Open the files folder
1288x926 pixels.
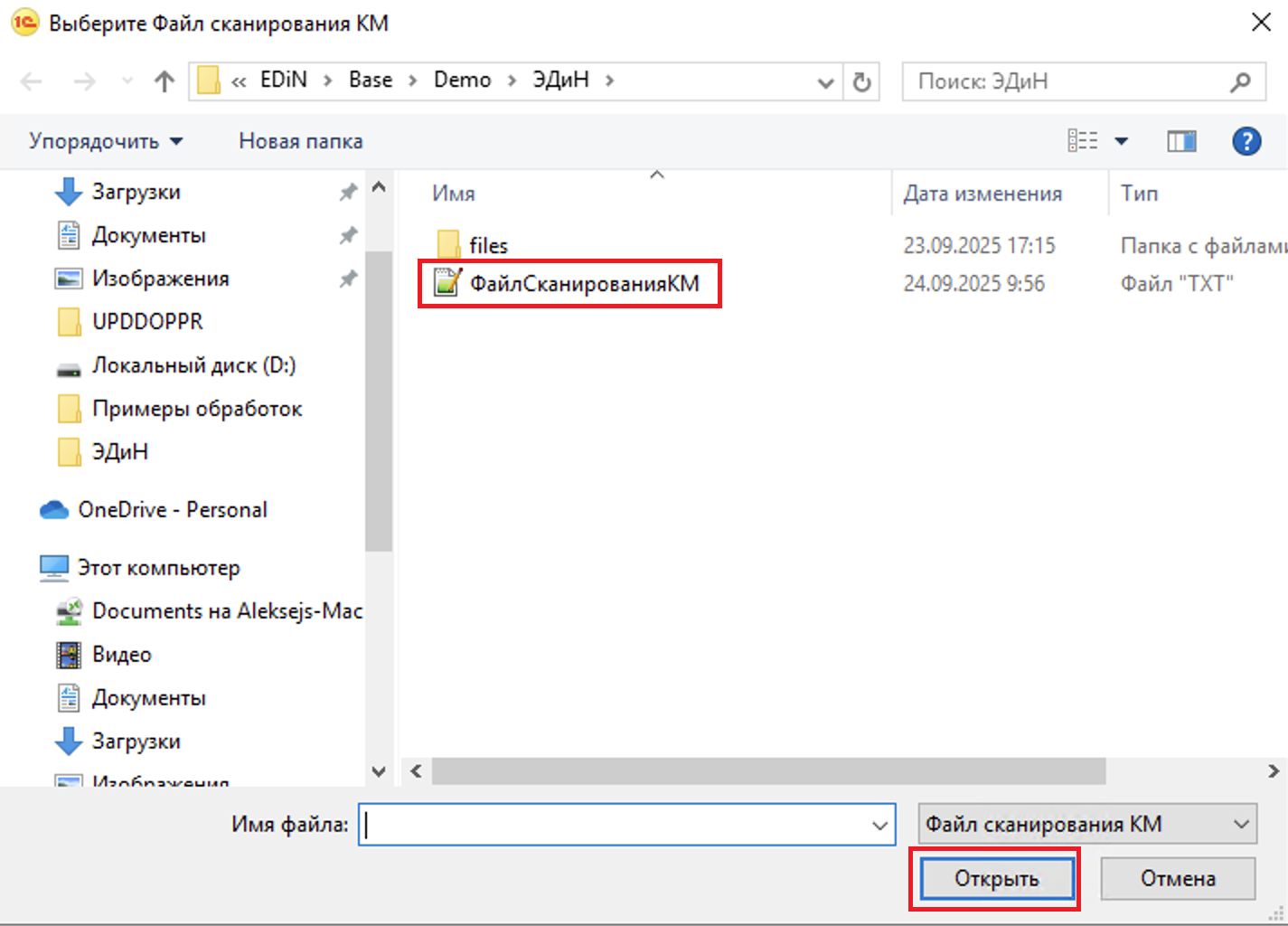pos(488,245)
